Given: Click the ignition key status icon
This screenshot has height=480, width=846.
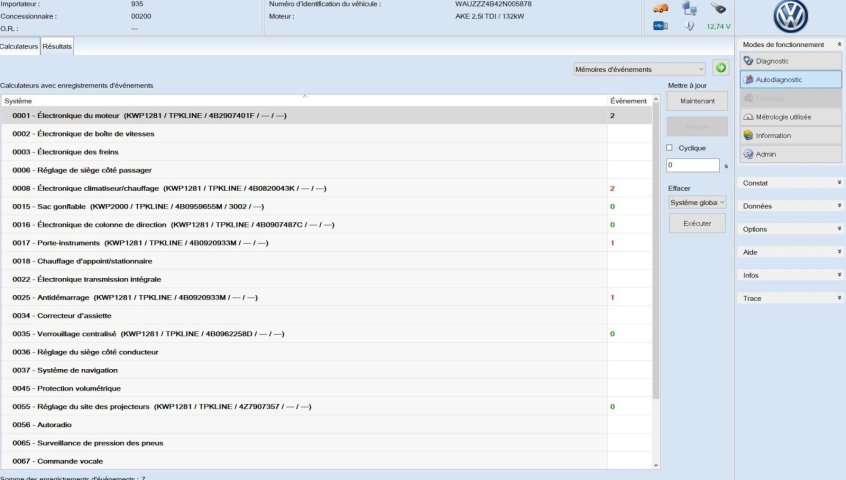Looking at the screenshot, I should coord(718,8).
